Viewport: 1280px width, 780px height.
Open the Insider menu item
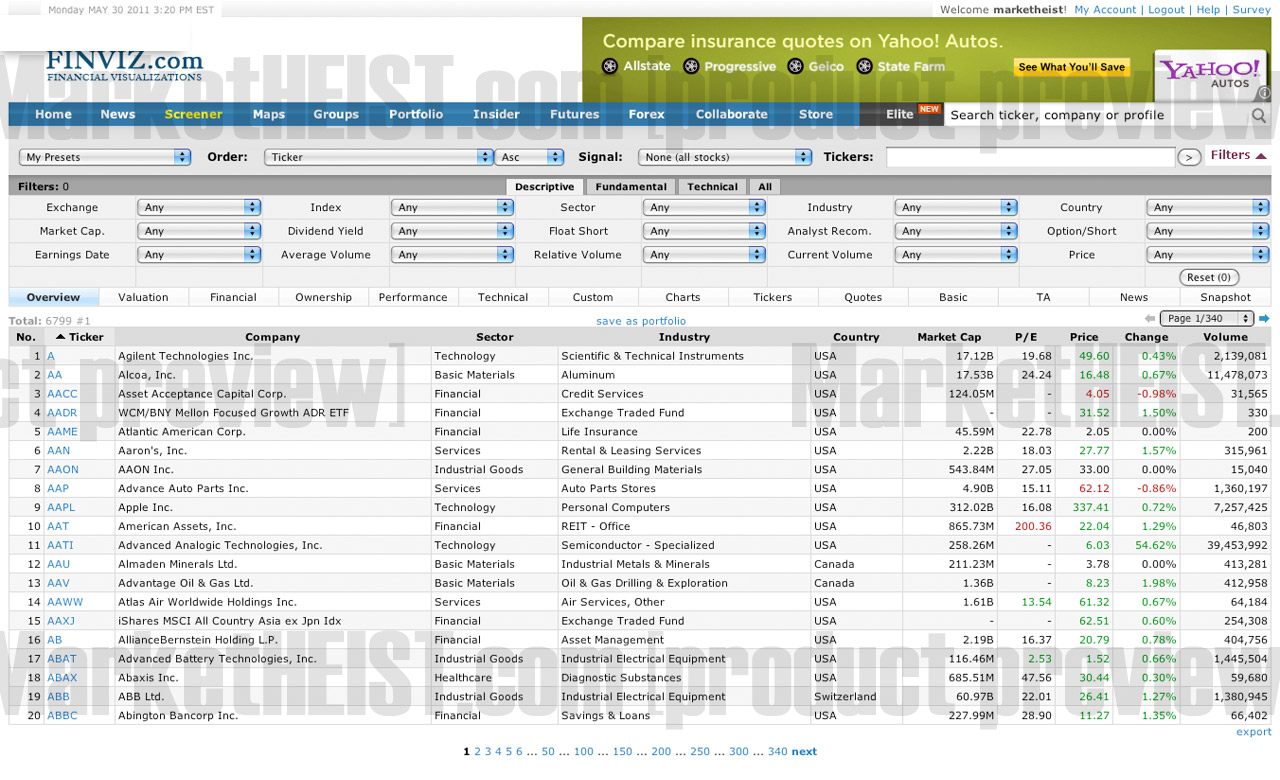click(x=496, y=114)
